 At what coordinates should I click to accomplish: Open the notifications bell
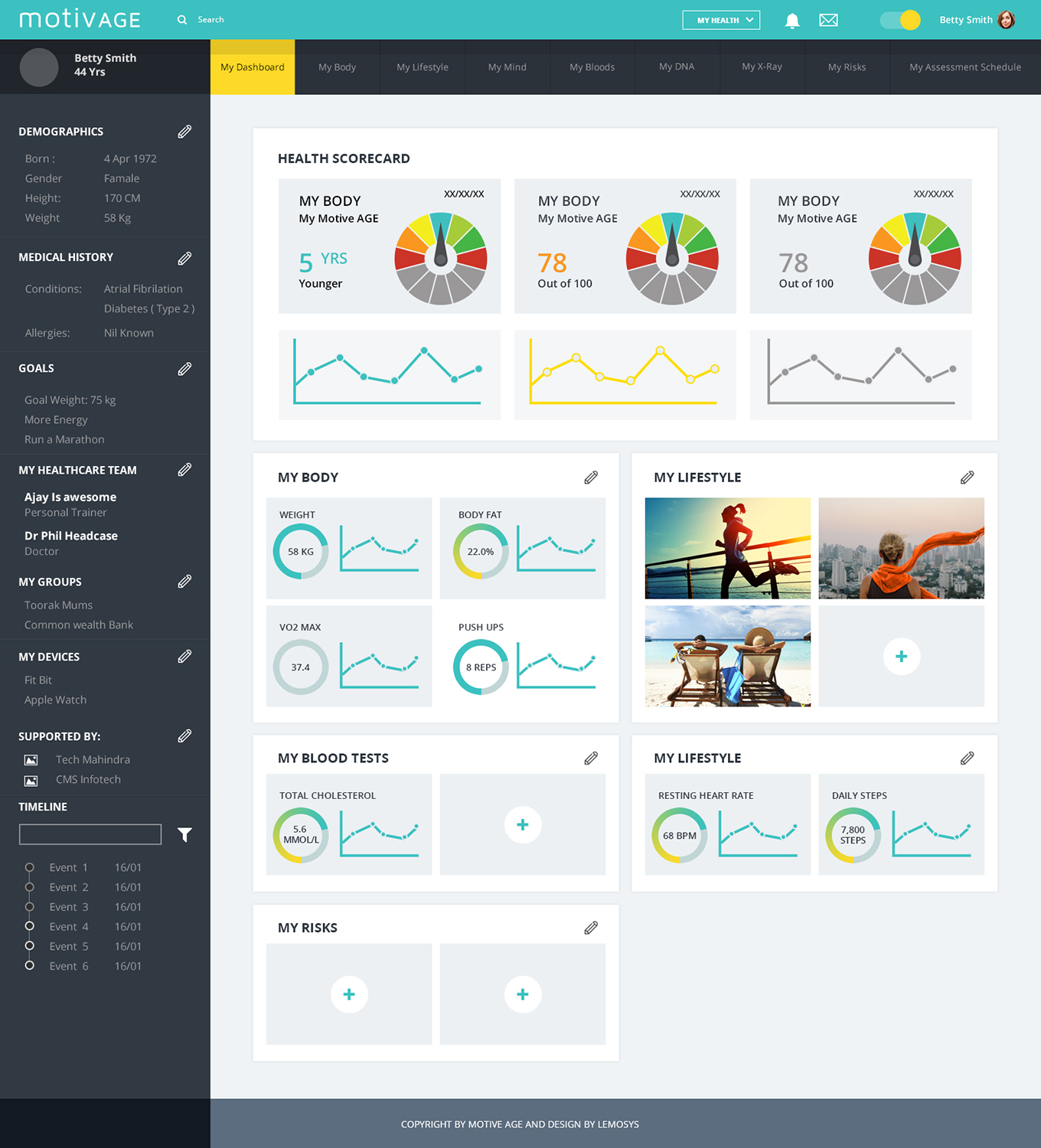[792, 21]
